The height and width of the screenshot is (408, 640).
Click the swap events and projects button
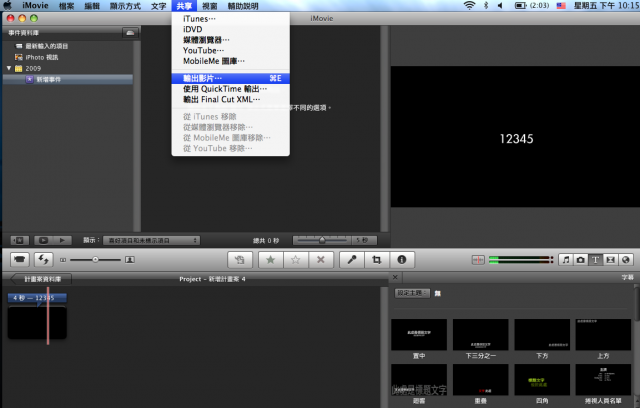tap(43, 259)
